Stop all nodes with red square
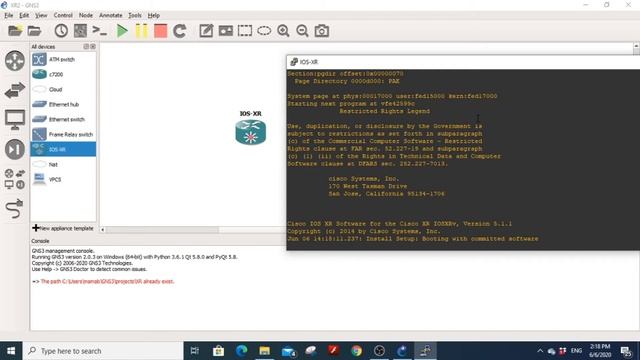This screenshot has width=640, height=360. pos(160,31)
